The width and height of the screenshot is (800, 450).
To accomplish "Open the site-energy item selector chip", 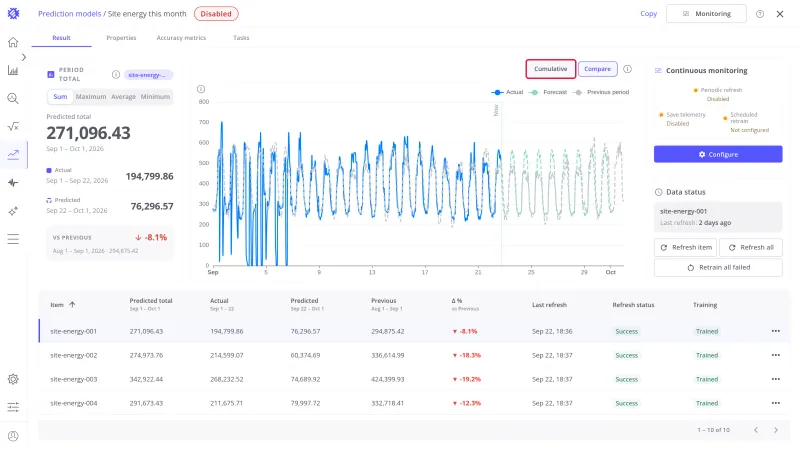I will [x=148, y=75].
